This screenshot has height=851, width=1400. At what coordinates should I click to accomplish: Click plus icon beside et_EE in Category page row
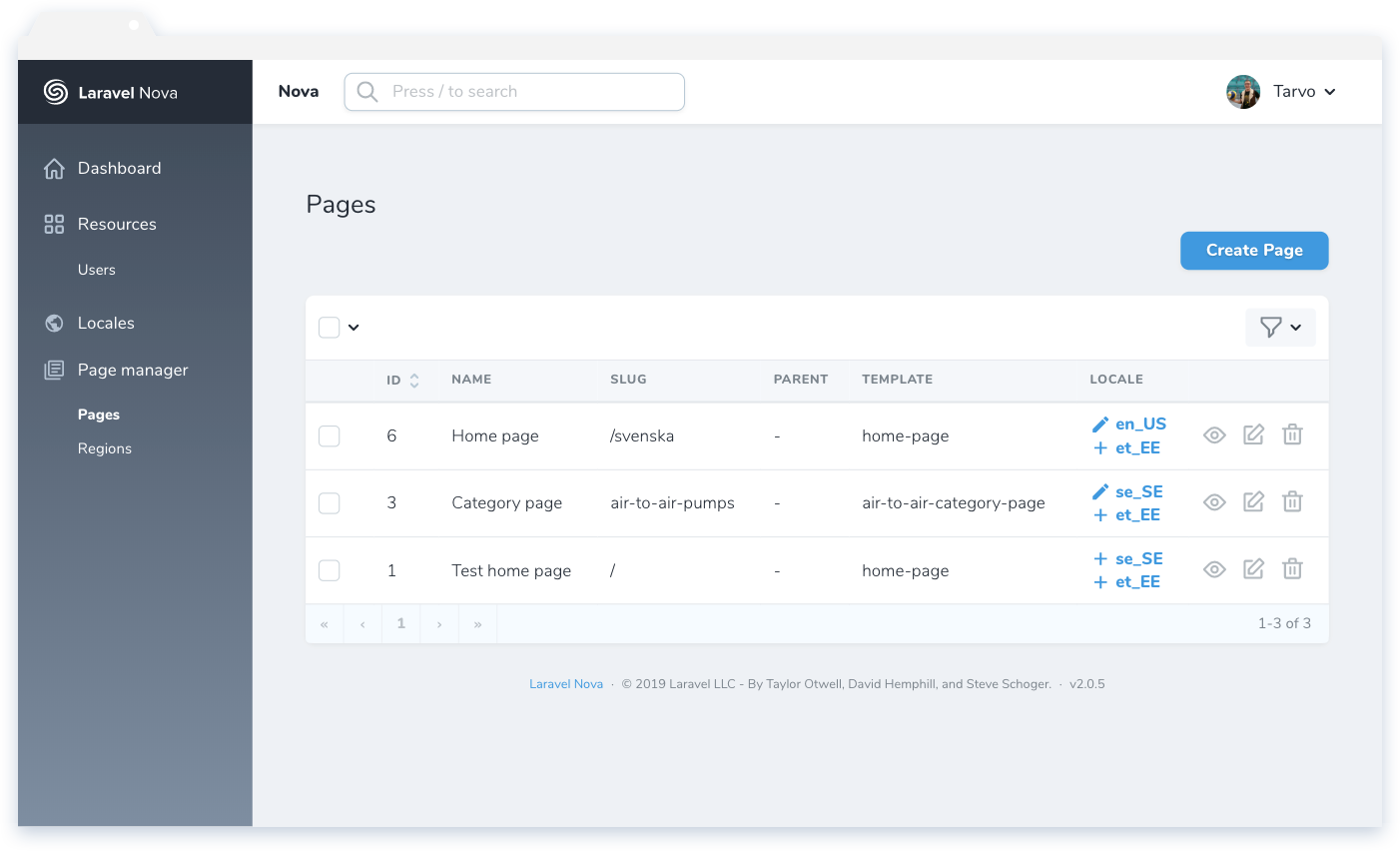(1100, 515)
